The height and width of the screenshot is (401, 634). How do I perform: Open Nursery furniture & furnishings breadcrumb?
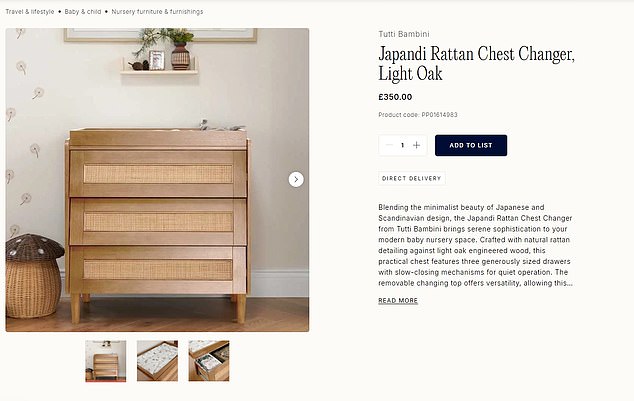pyautogui.click(x=157, y=12)
